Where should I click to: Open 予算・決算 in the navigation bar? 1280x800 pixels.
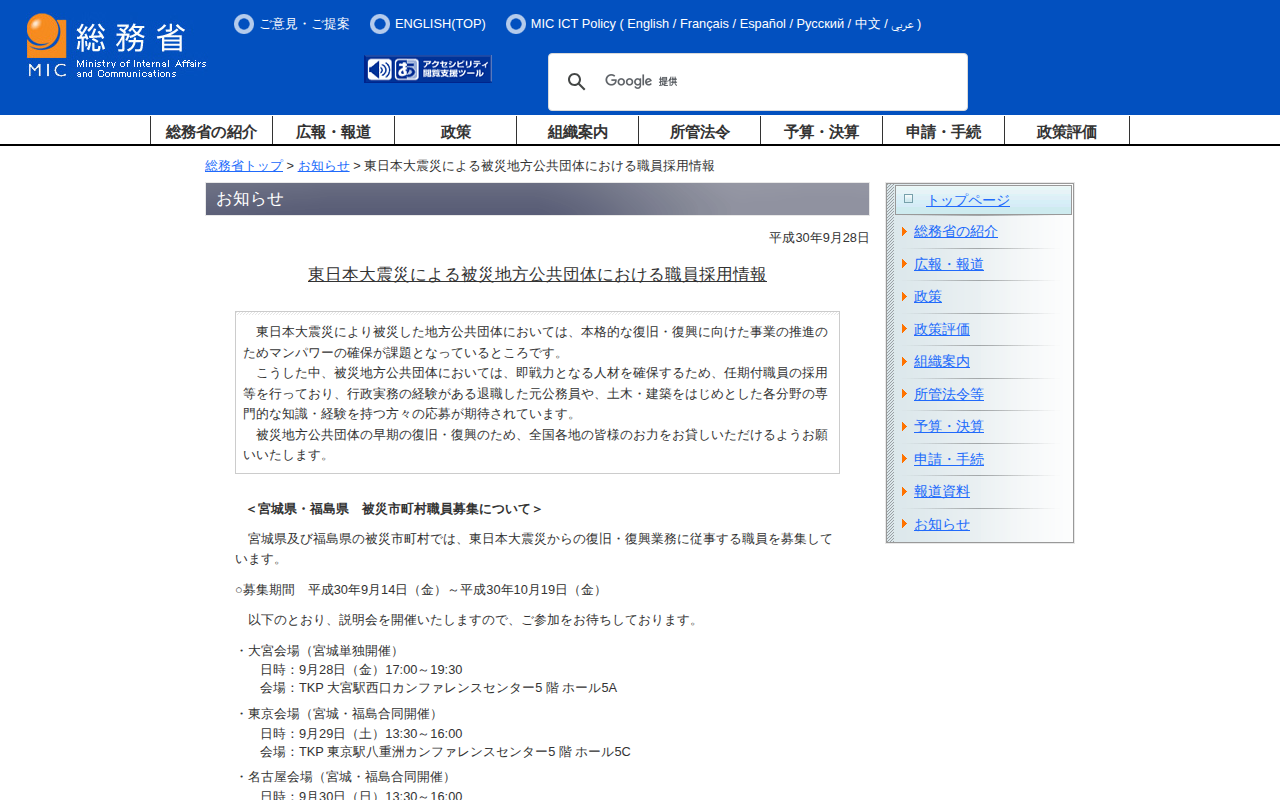pyautogui.click(x=821, y=131)
